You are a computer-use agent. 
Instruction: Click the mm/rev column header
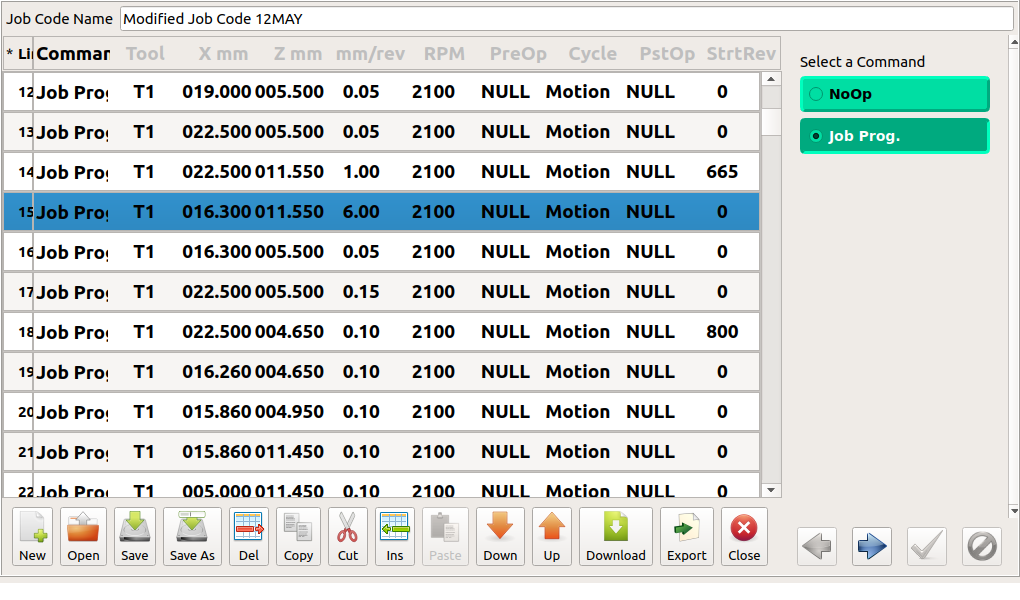point(370,54)
